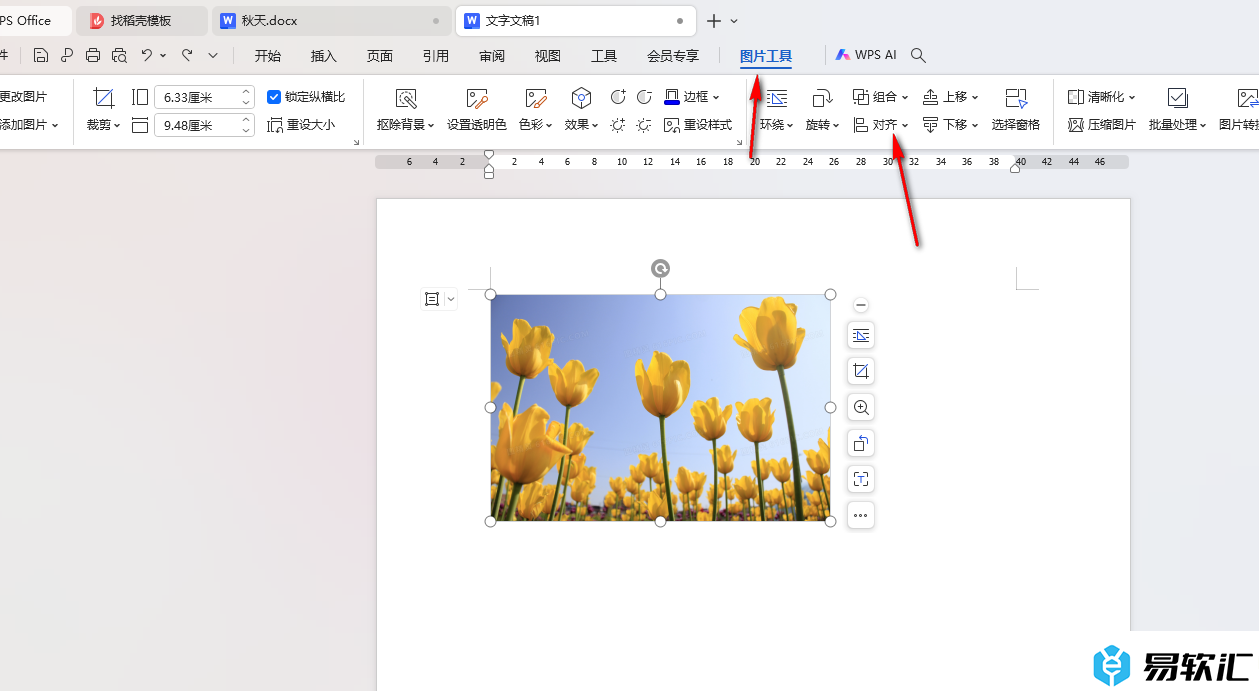
Task: Select the Crop (裁剪) tool icon in ribbon
Action: (x=104, y=97)
